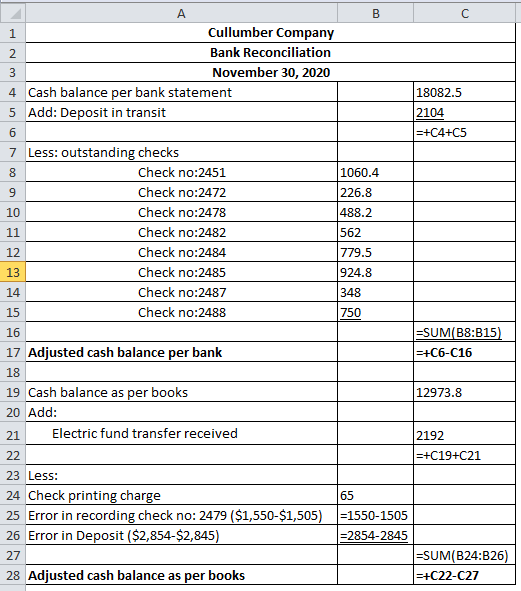Image resolution: width=521 pixels, height=591 pixels.
Task: Select the 779.5 amount cell
Action: pos(375,252)
